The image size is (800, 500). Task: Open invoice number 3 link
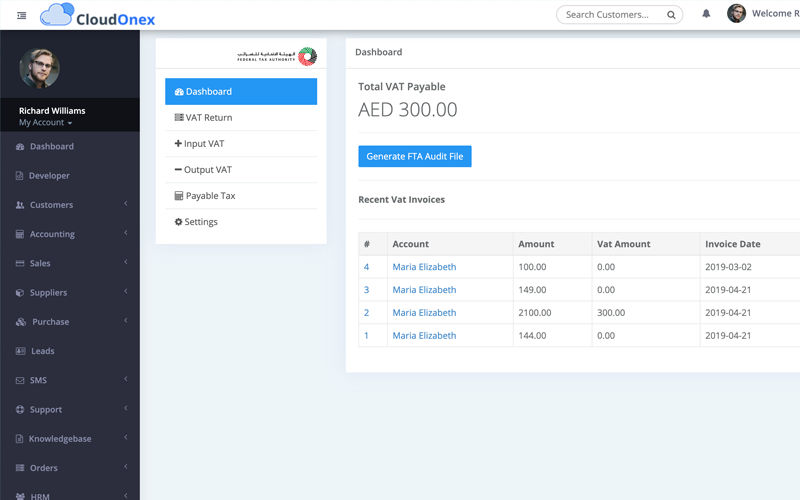[366, 290]
